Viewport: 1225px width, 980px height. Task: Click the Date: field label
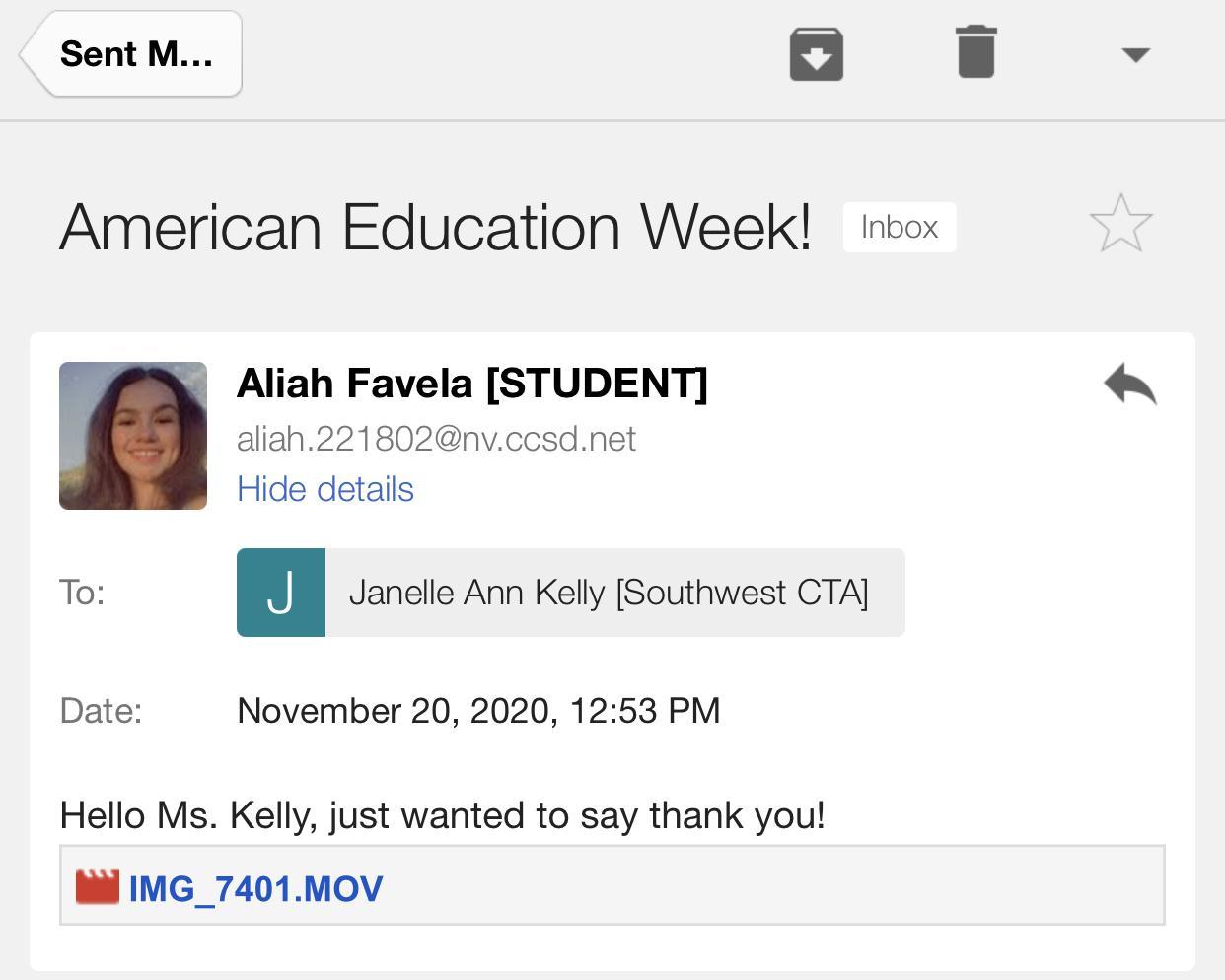pos(101,711)
